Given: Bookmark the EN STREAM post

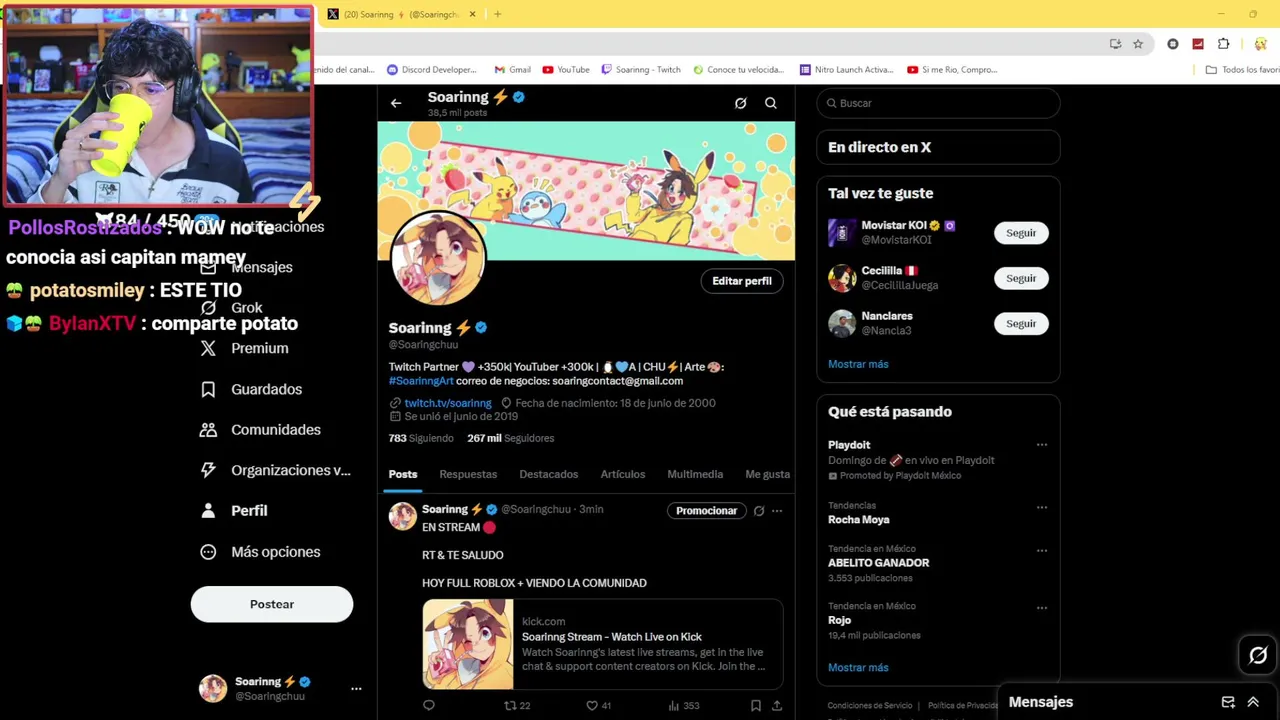Looking at the screenshot, I should 756,706.
